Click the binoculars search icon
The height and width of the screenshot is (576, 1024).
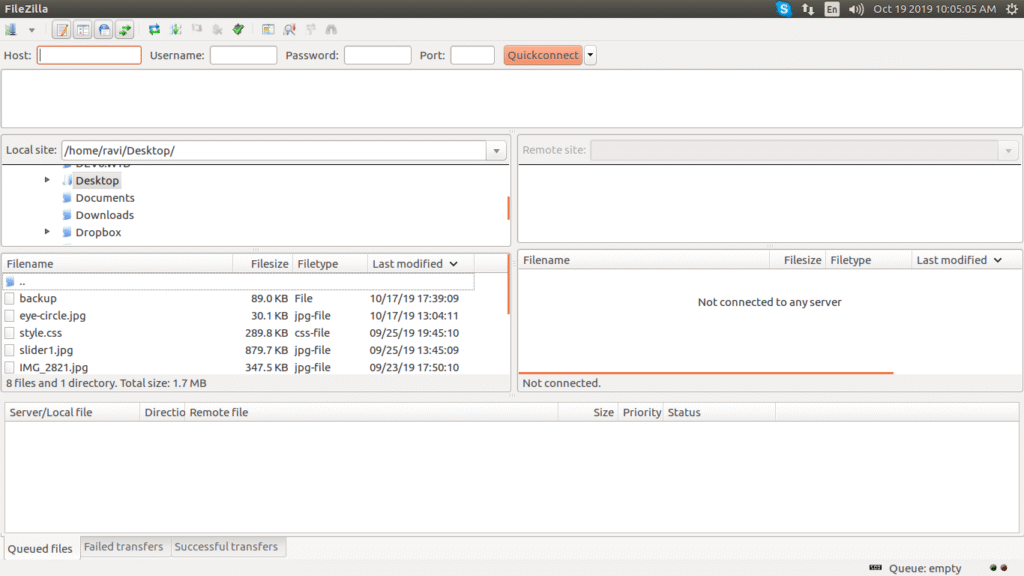point(331,30)
